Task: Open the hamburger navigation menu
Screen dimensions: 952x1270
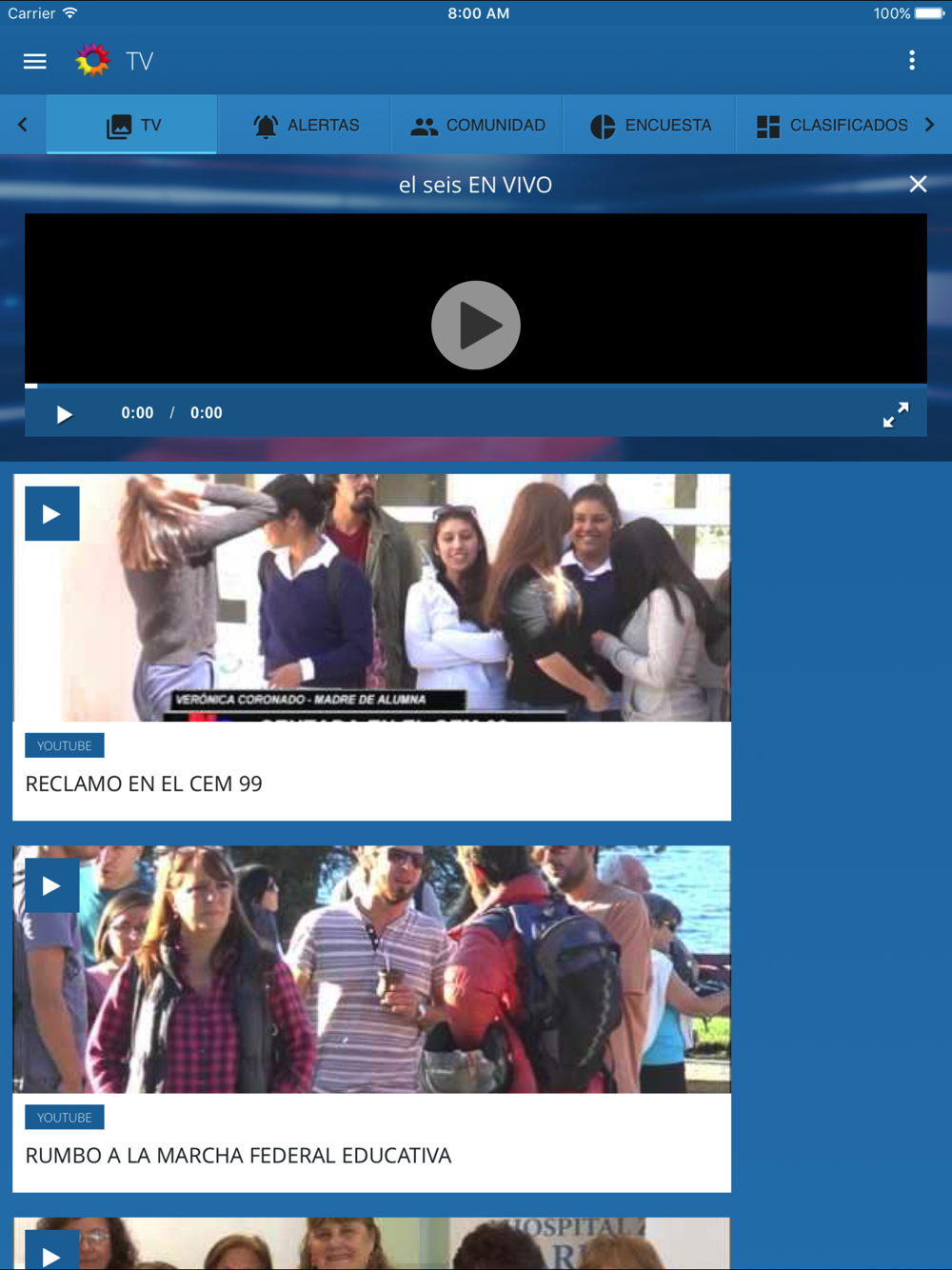Action: click(x=35, y=61)
